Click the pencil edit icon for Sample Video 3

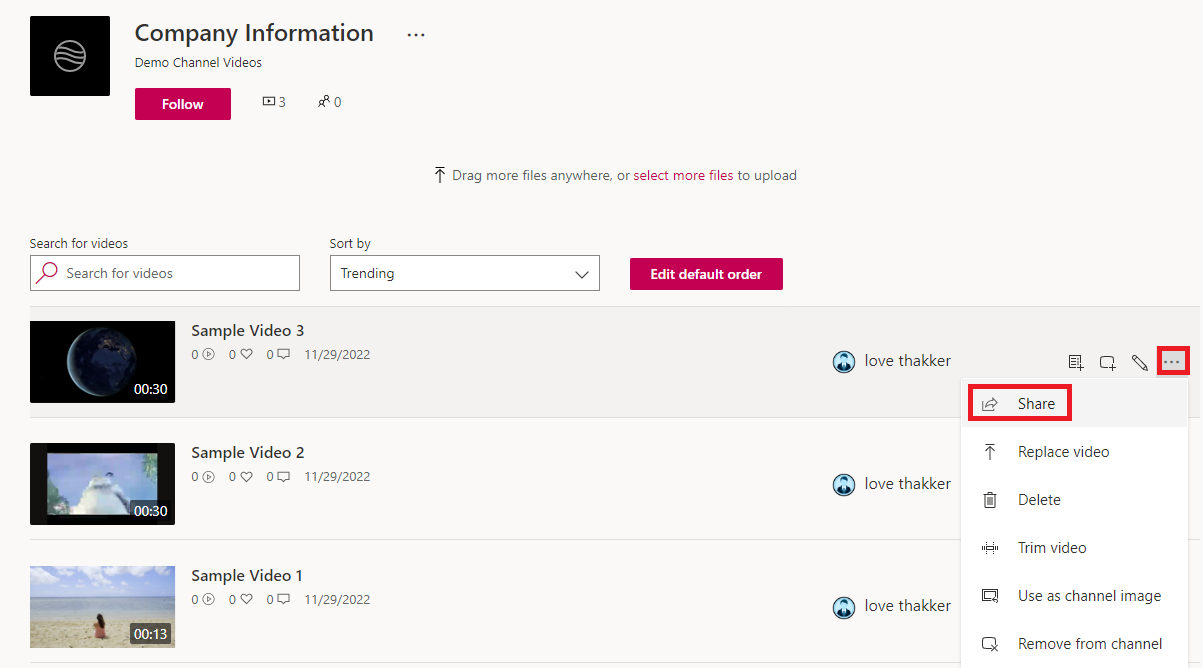[1140, 362]
